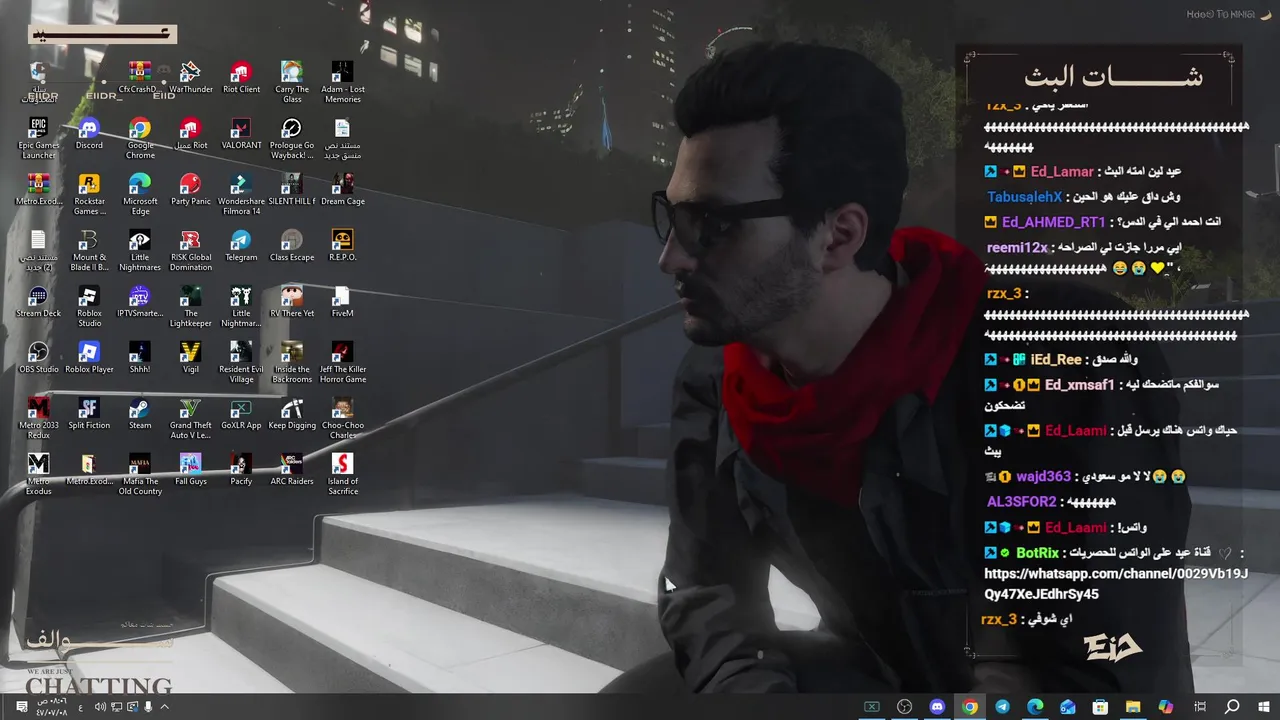Open Party Panic desktop shortcut
Screen dimensions: 1280x720
(190, 190)
